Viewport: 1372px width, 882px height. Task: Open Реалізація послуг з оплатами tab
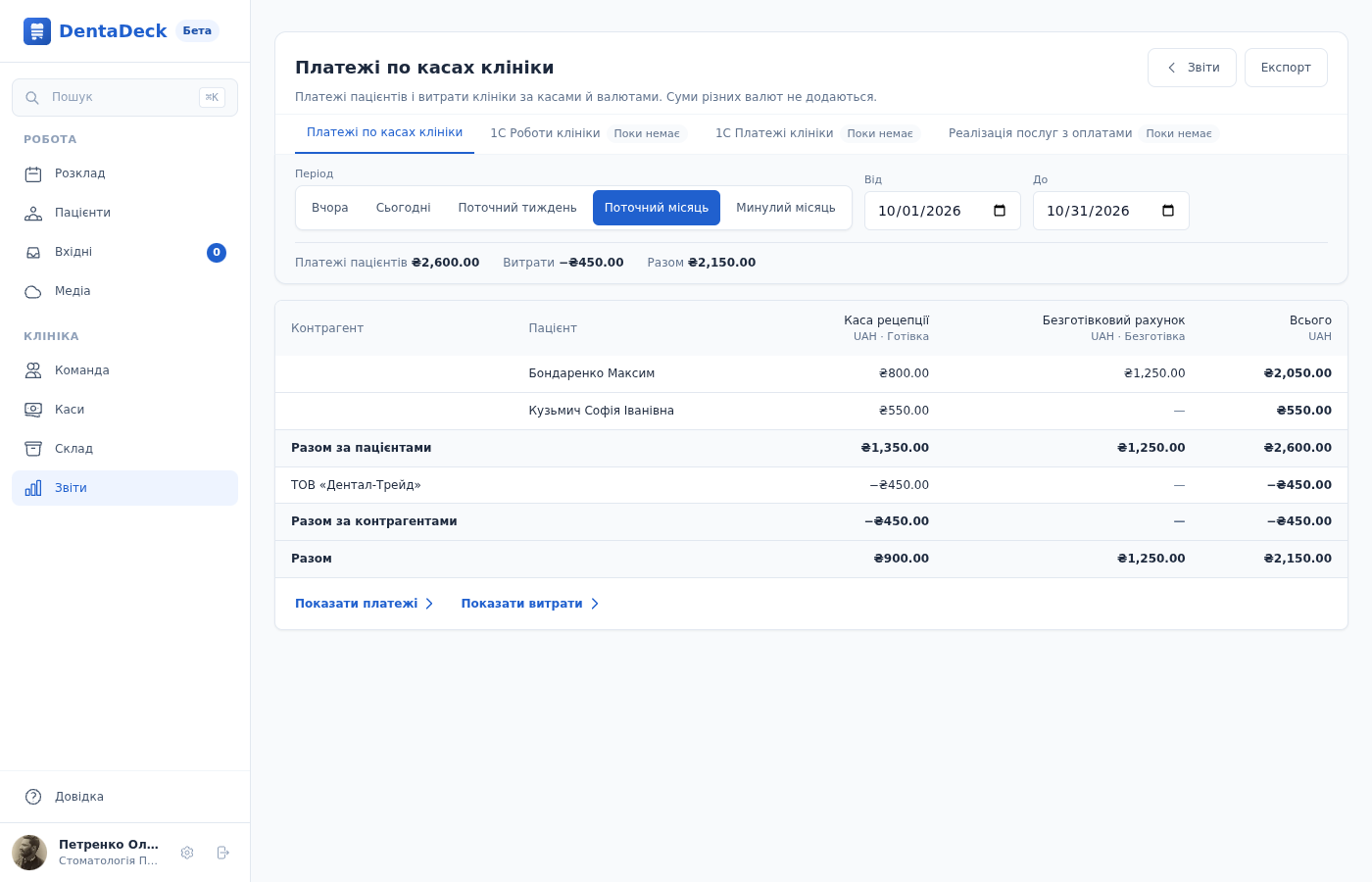(1084, 133)
